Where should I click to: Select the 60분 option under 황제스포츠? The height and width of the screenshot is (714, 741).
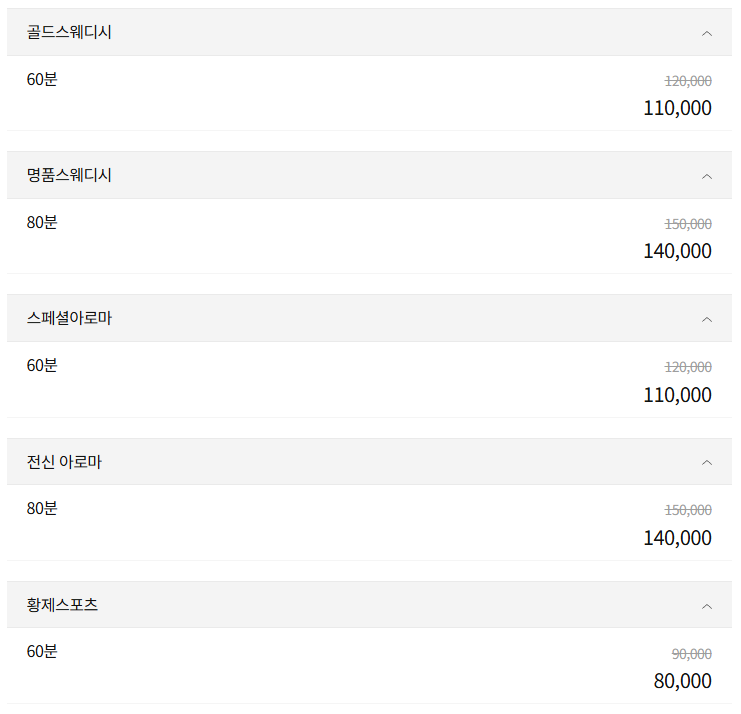point(42,651)
